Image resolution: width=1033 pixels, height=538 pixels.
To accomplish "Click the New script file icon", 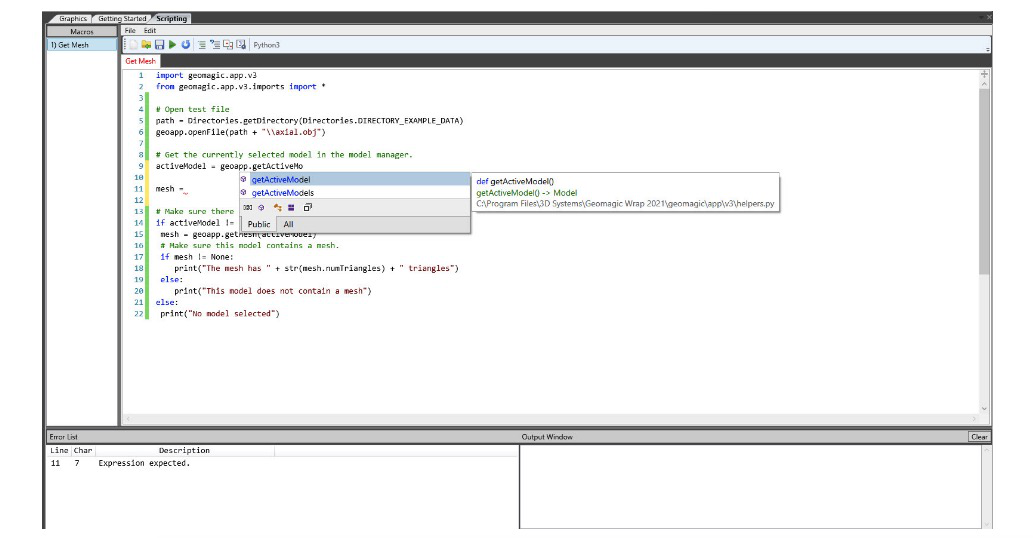I will [134, 45].
